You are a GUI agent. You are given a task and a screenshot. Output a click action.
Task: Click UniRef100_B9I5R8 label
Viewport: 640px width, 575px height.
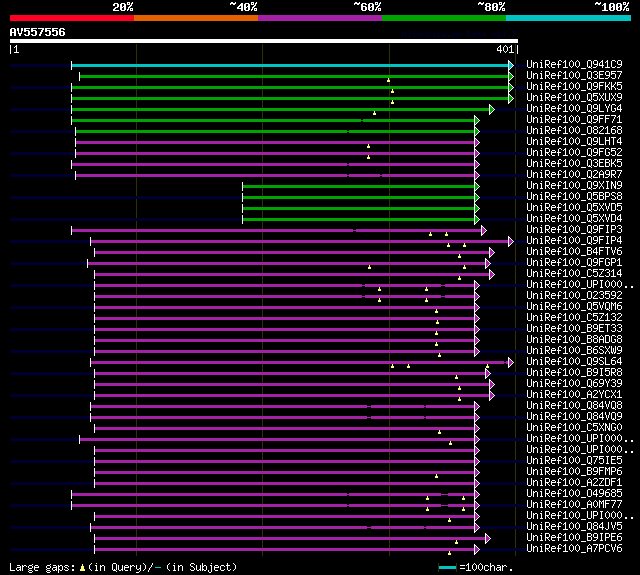click(x=574, y=373)
